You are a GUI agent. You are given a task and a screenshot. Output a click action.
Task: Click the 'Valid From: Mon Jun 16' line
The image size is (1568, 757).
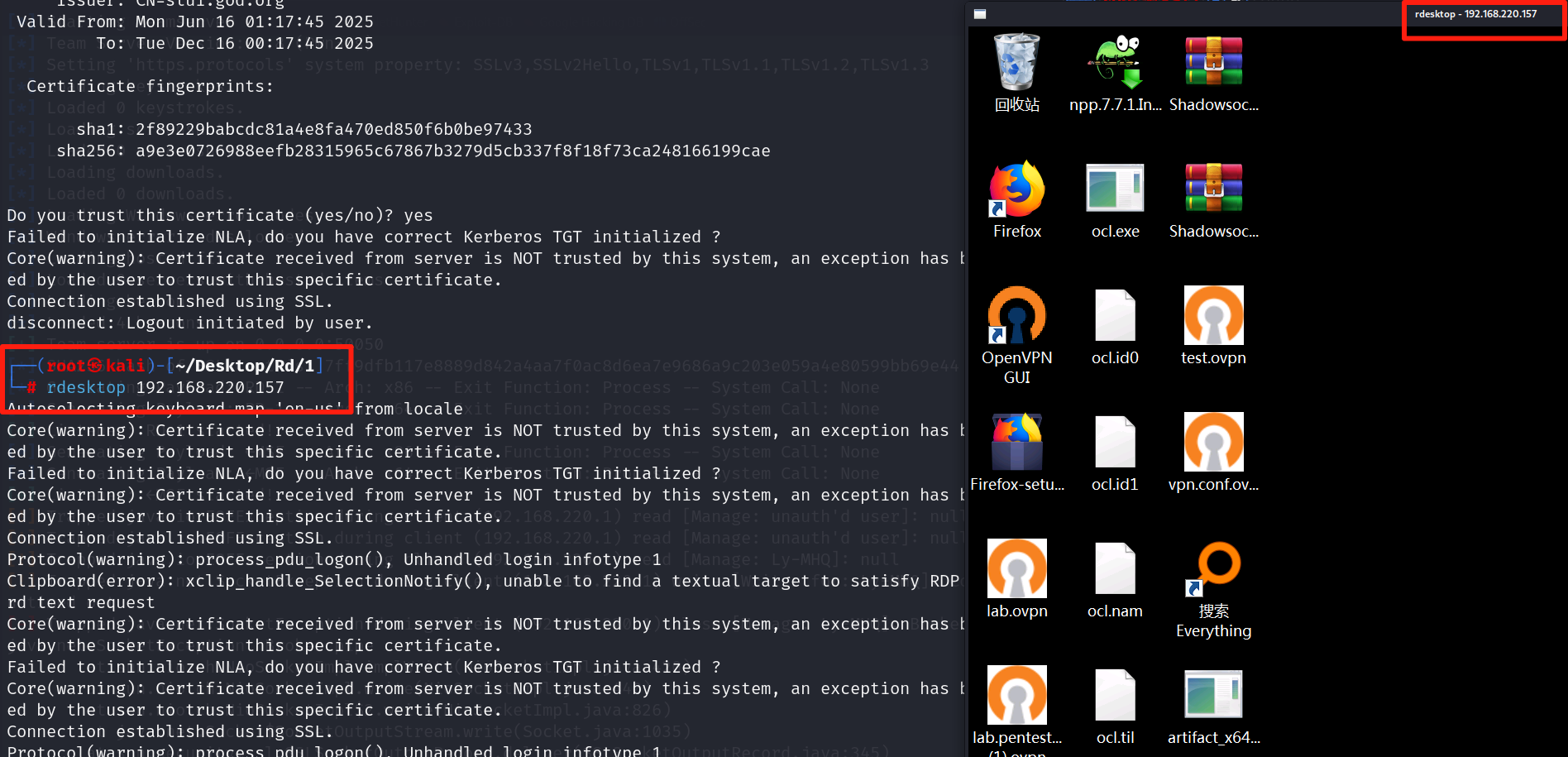[195, 22]
